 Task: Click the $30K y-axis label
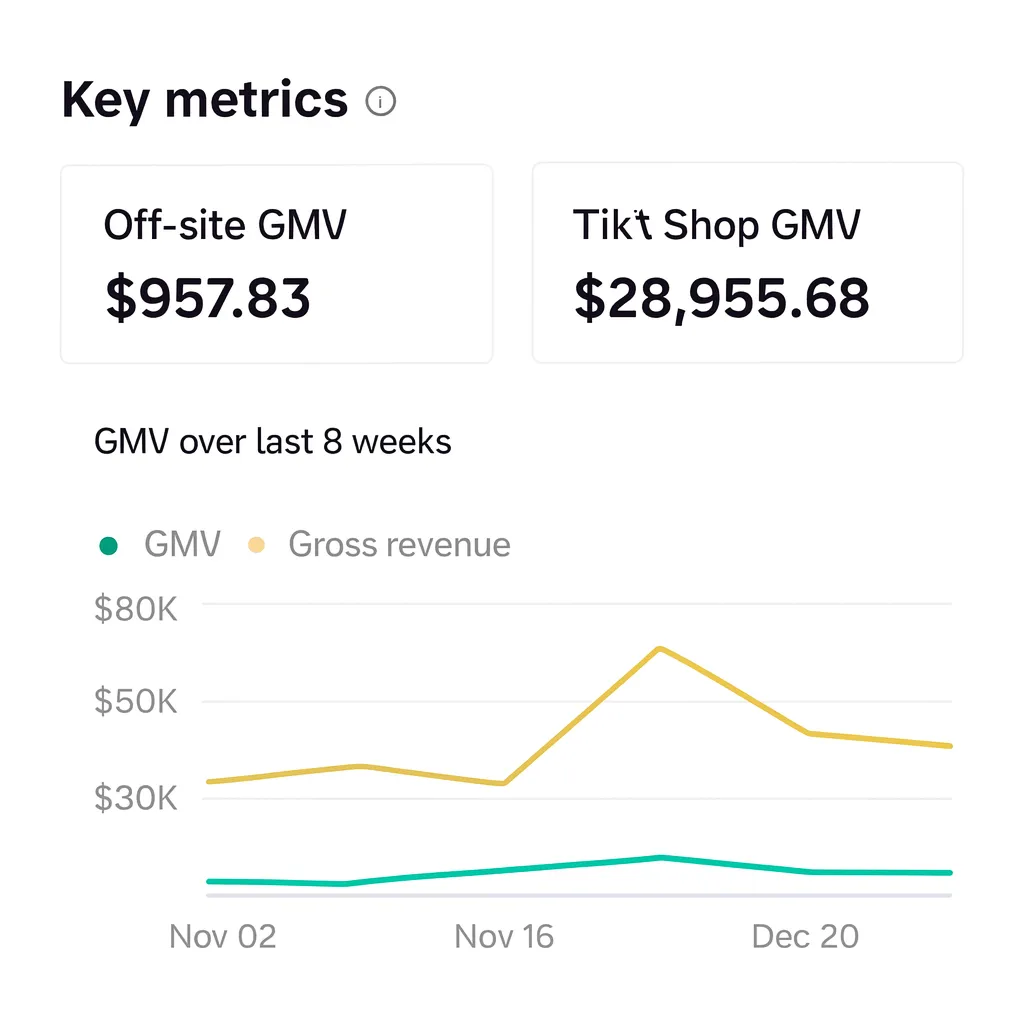[x=135, y=798]
